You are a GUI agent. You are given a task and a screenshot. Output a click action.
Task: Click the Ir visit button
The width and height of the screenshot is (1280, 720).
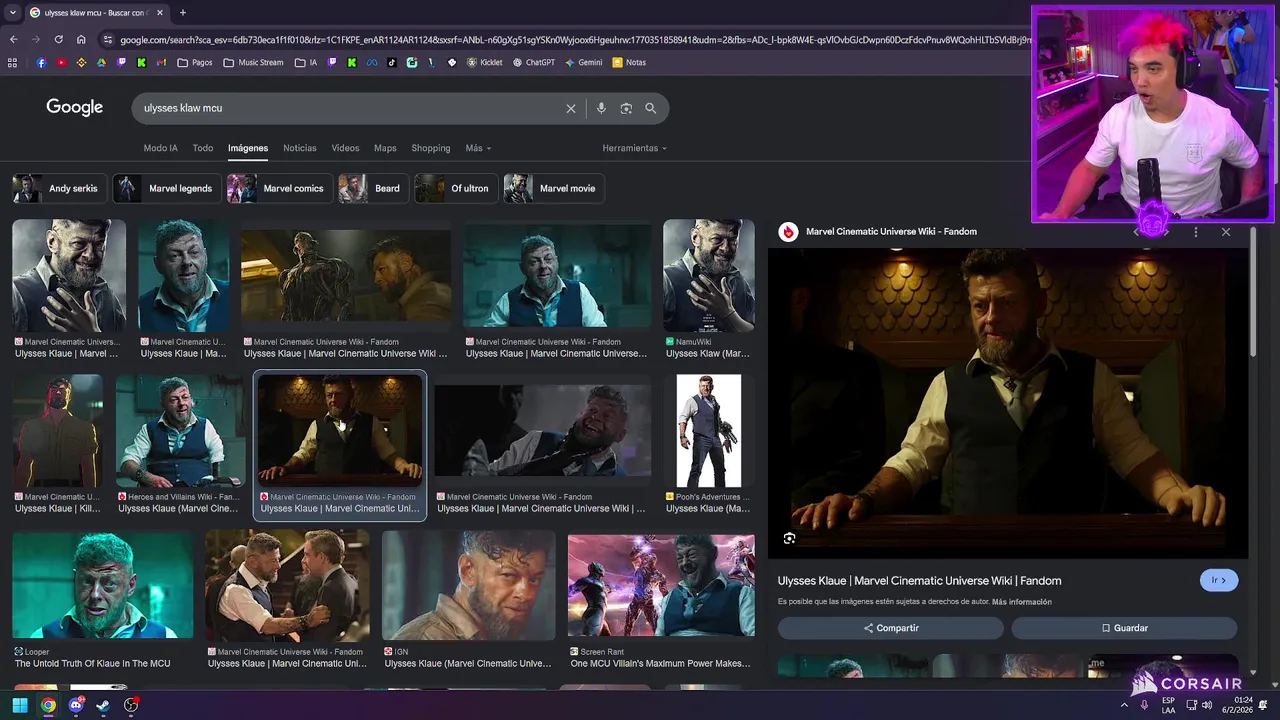tap(1218, 580)
